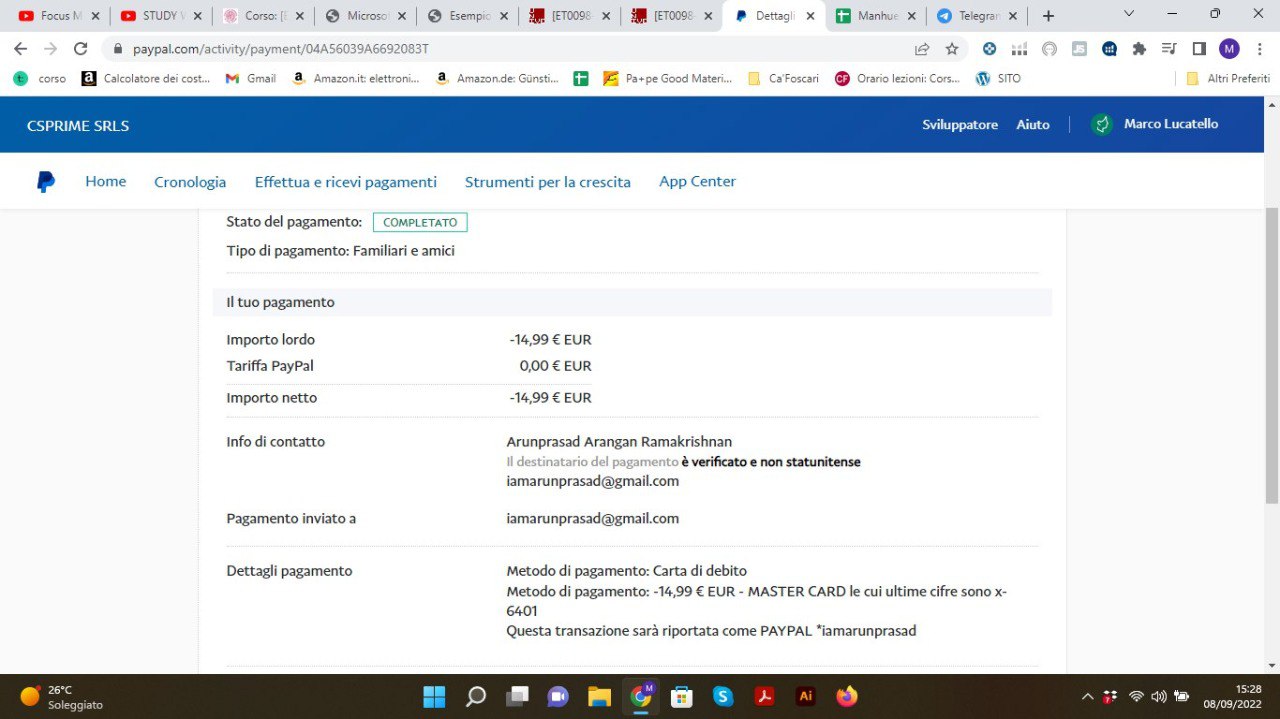
Task: Click the PayPal logo icon
Action: (45, 182)
